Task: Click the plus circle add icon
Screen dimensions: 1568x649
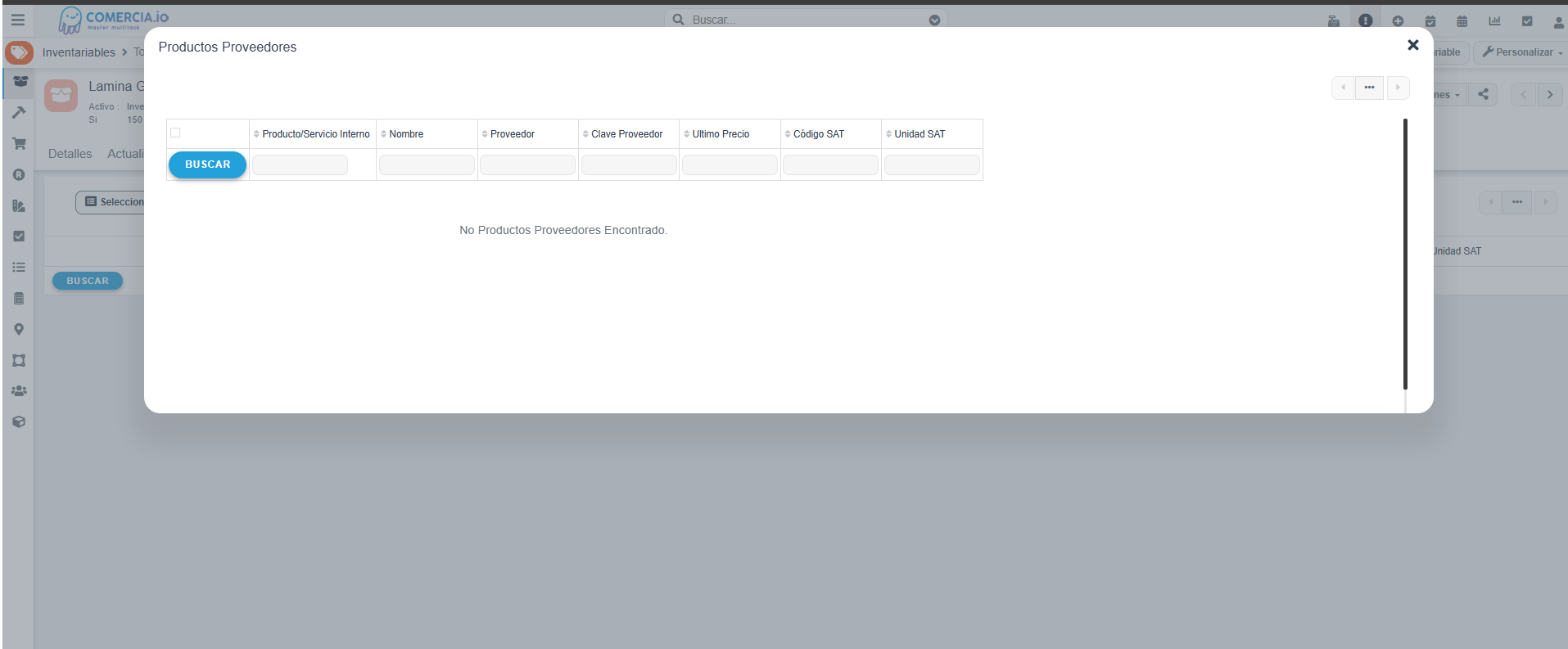Action: point(1398,20)
